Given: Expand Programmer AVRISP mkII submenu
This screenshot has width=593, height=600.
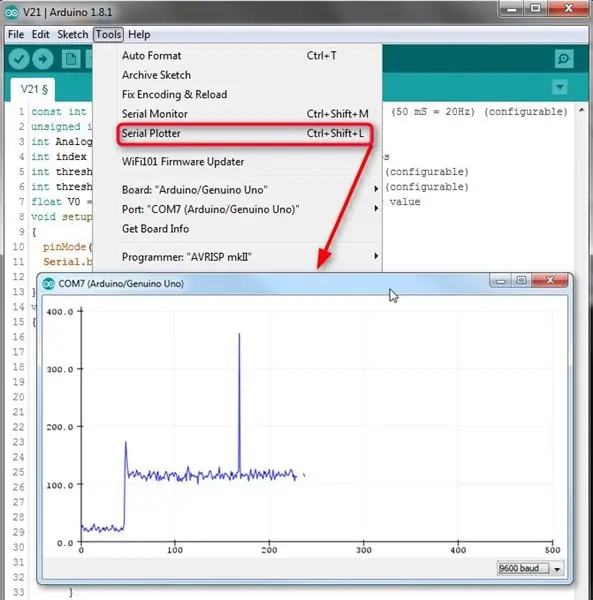Looking at the screenshot, I should point(237,257).
